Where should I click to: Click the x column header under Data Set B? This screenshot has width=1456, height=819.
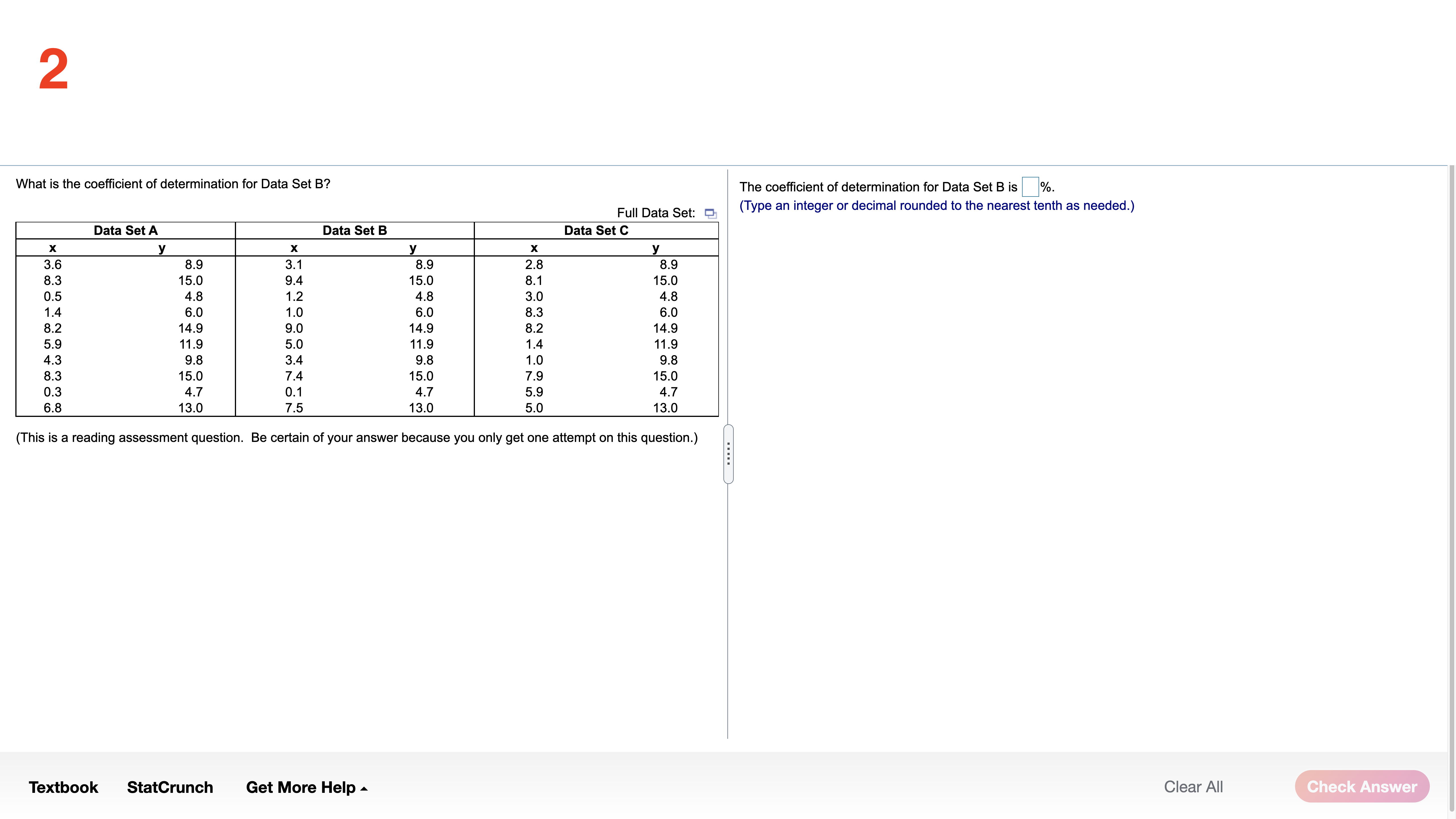coord(294,248)
